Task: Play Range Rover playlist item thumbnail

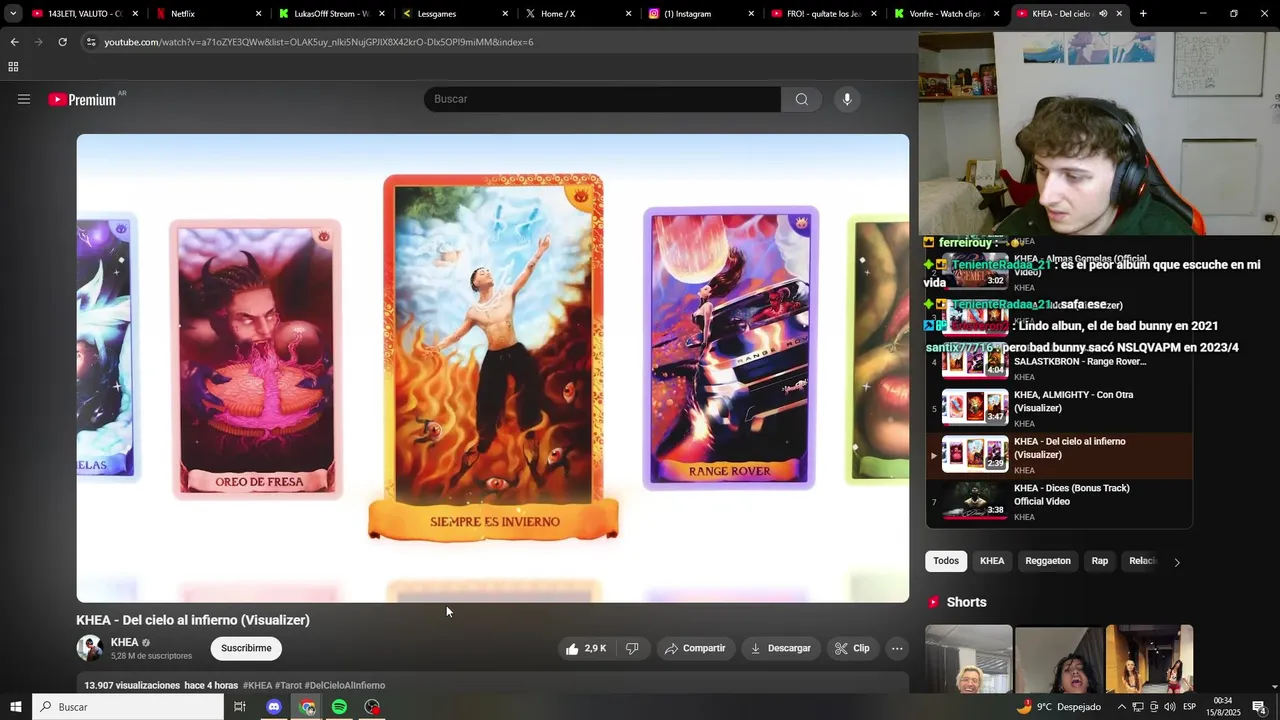Action: coord(975,361)
